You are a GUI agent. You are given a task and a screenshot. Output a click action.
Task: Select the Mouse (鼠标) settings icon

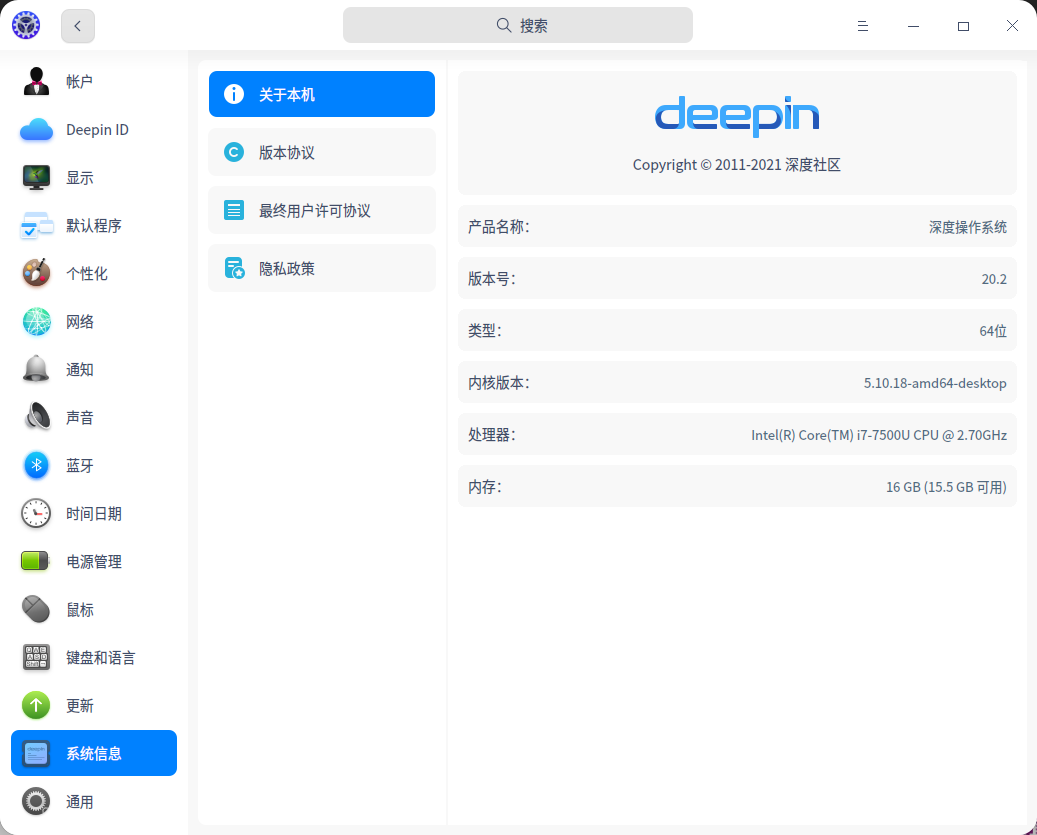[x=37, y=609]
